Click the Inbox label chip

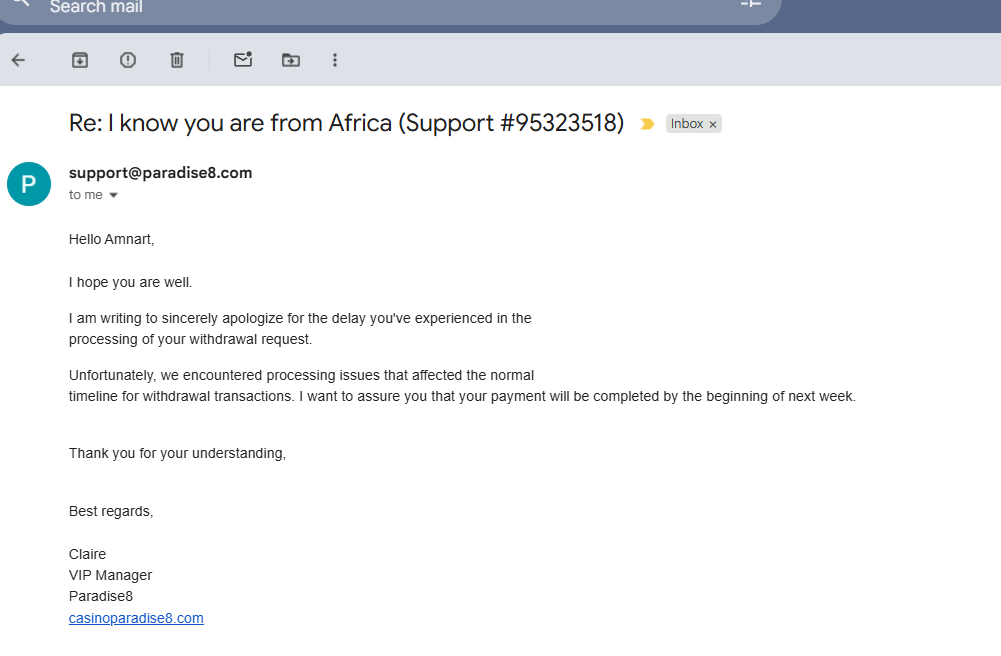click(x=686, y=124)
